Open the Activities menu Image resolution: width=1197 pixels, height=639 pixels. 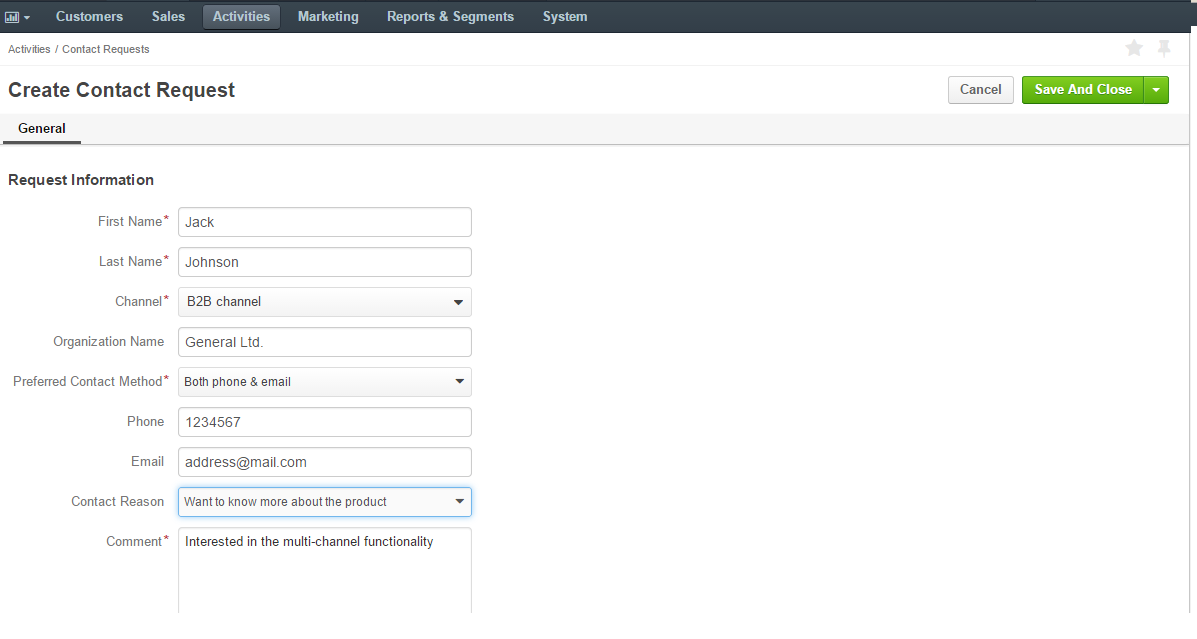[241, 17]
